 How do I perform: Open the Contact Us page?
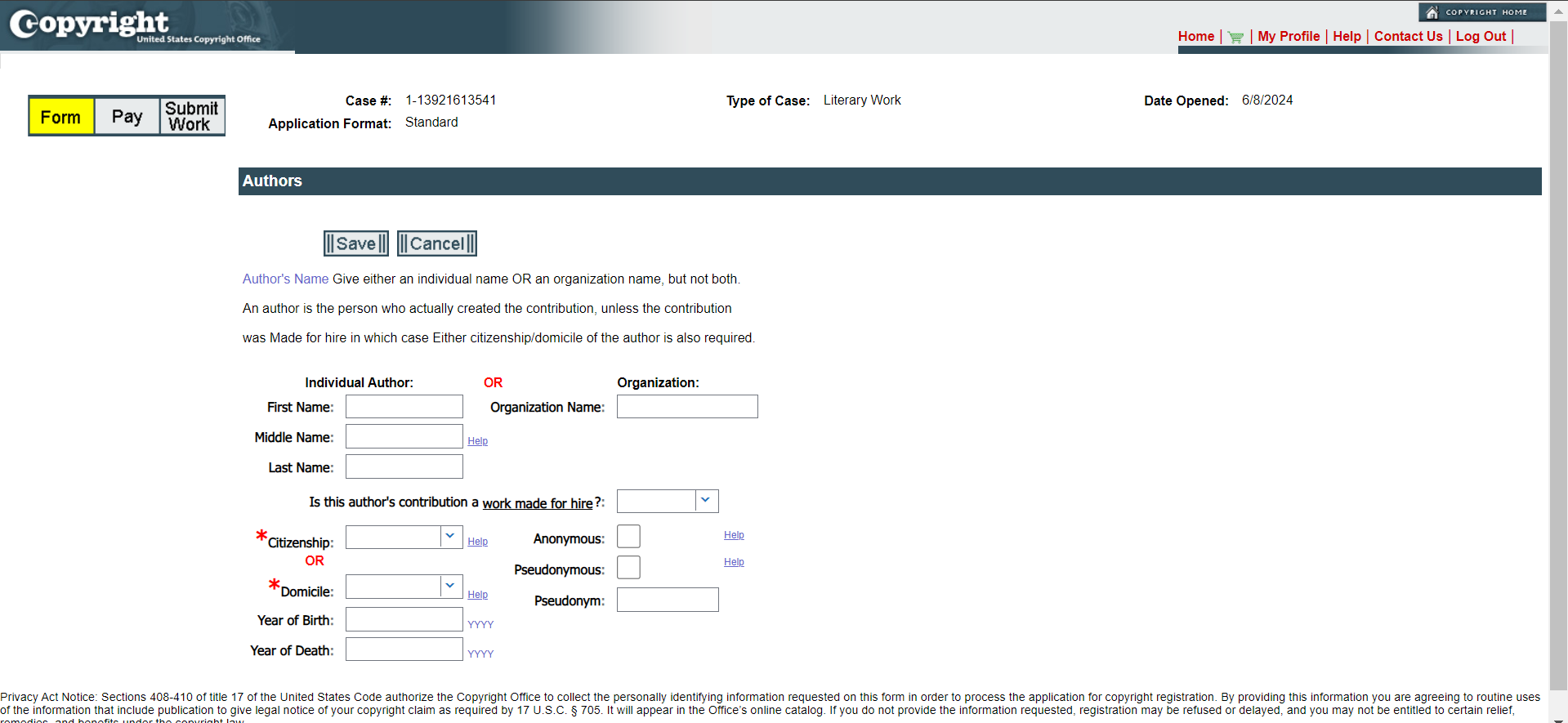tap(1408, 37)
